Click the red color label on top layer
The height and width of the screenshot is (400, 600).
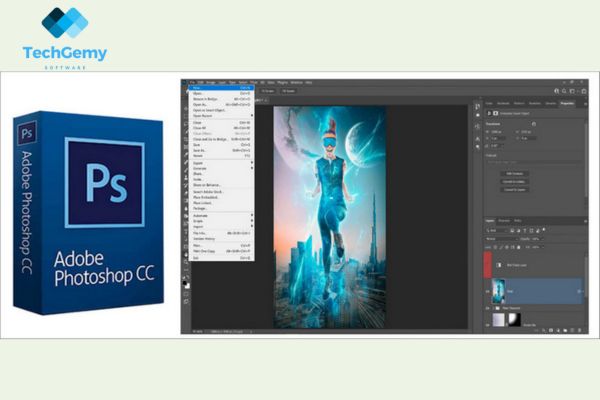click(x=488, y=265)
